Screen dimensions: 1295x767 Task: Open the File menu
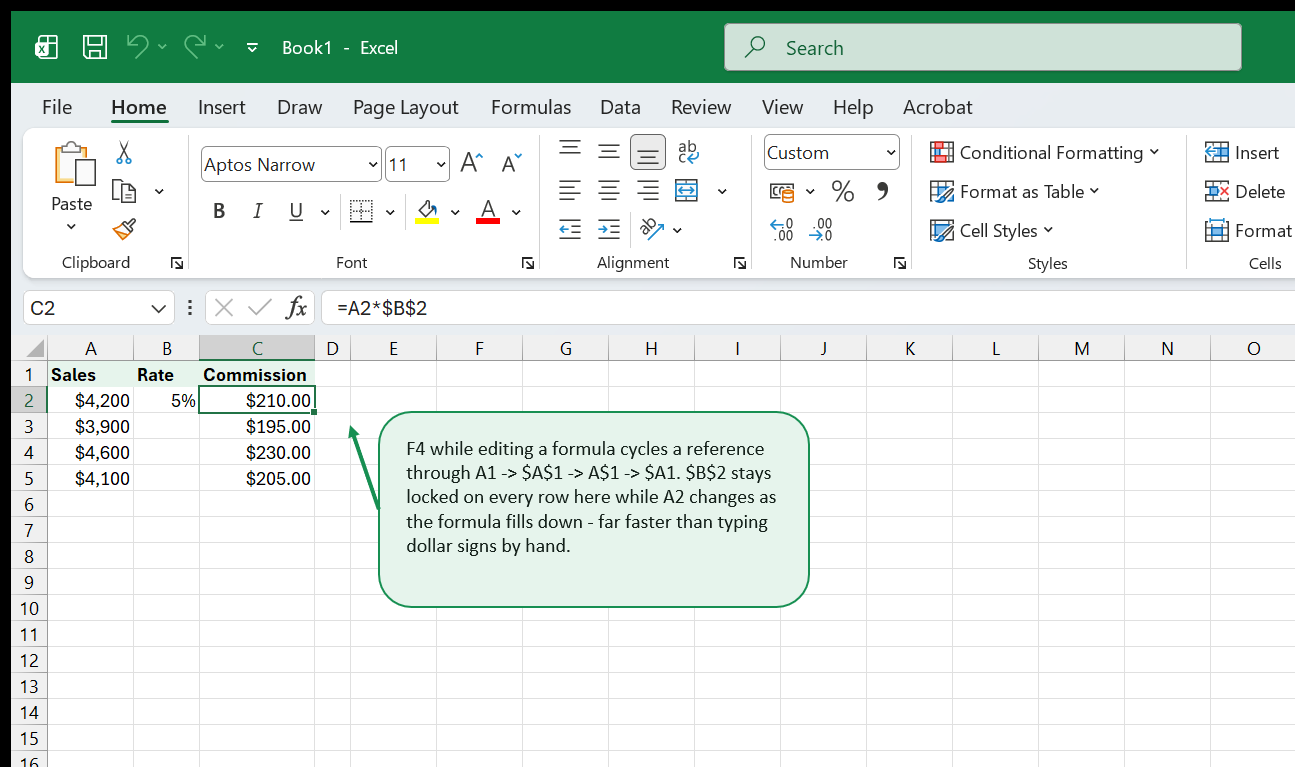click(x=57, y=107)
